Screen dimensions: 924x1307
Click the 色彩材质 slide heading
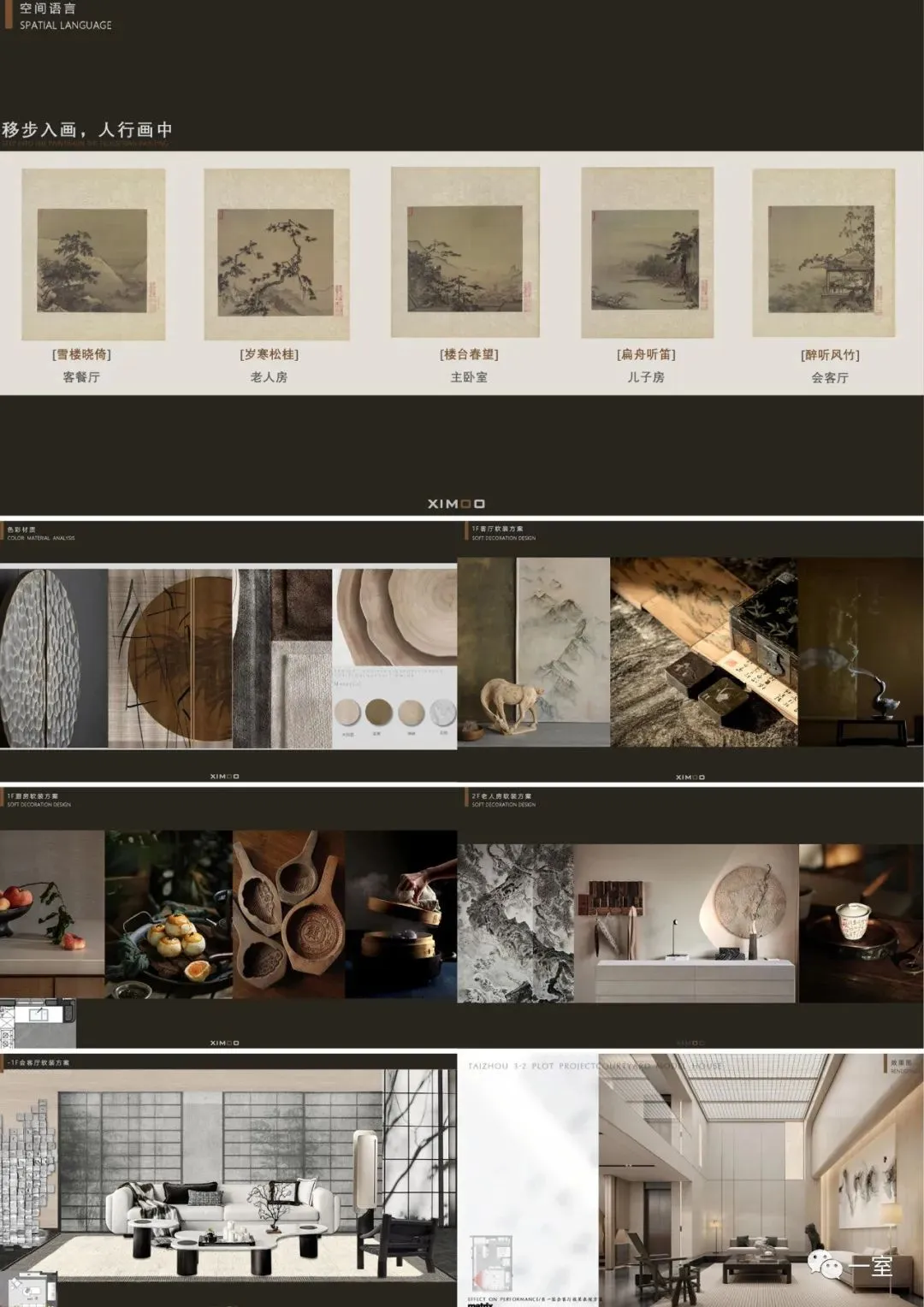[x=21, y=529]
